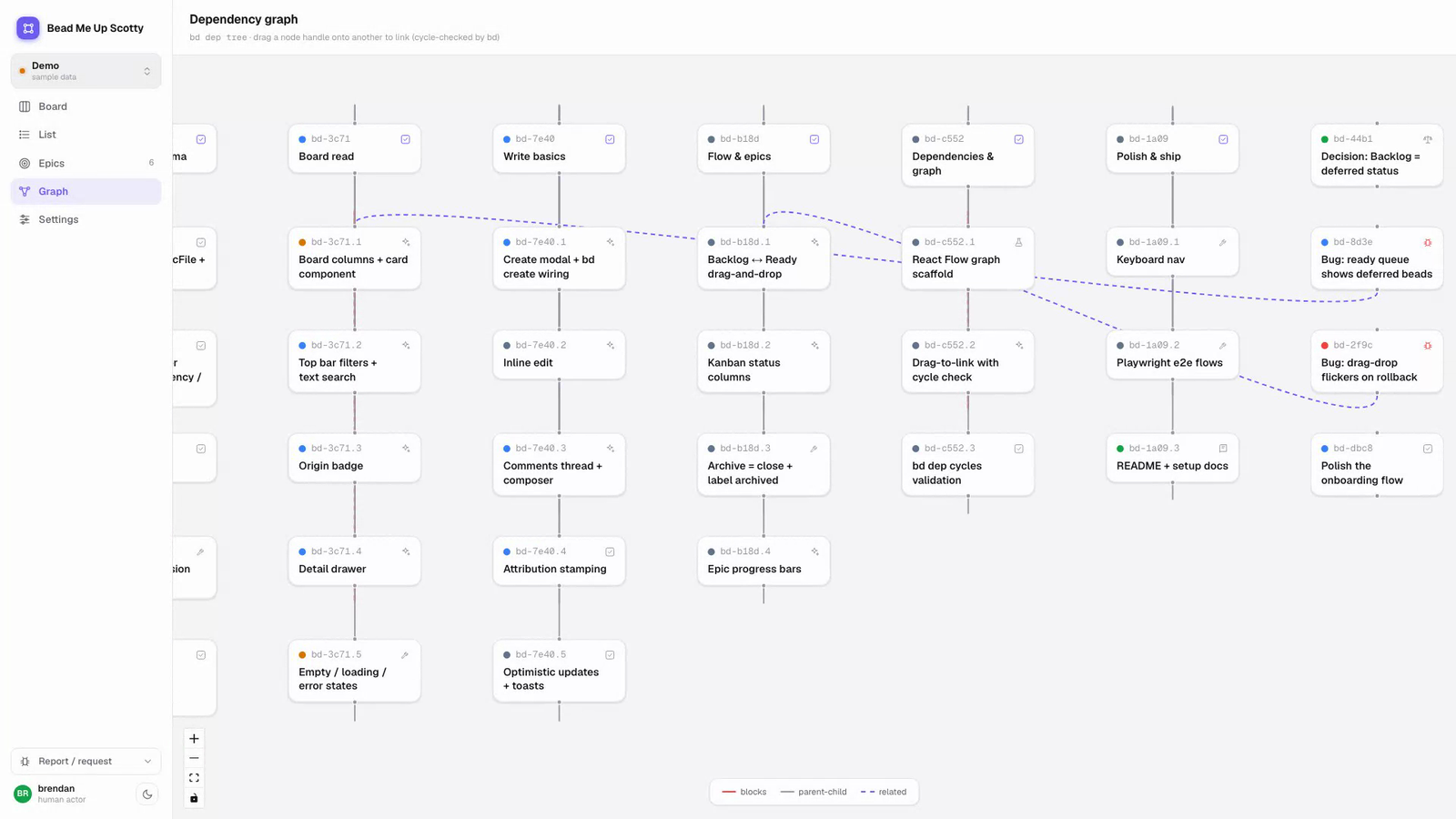Select the Top bar filters + text search node

[x=355, y=361]
